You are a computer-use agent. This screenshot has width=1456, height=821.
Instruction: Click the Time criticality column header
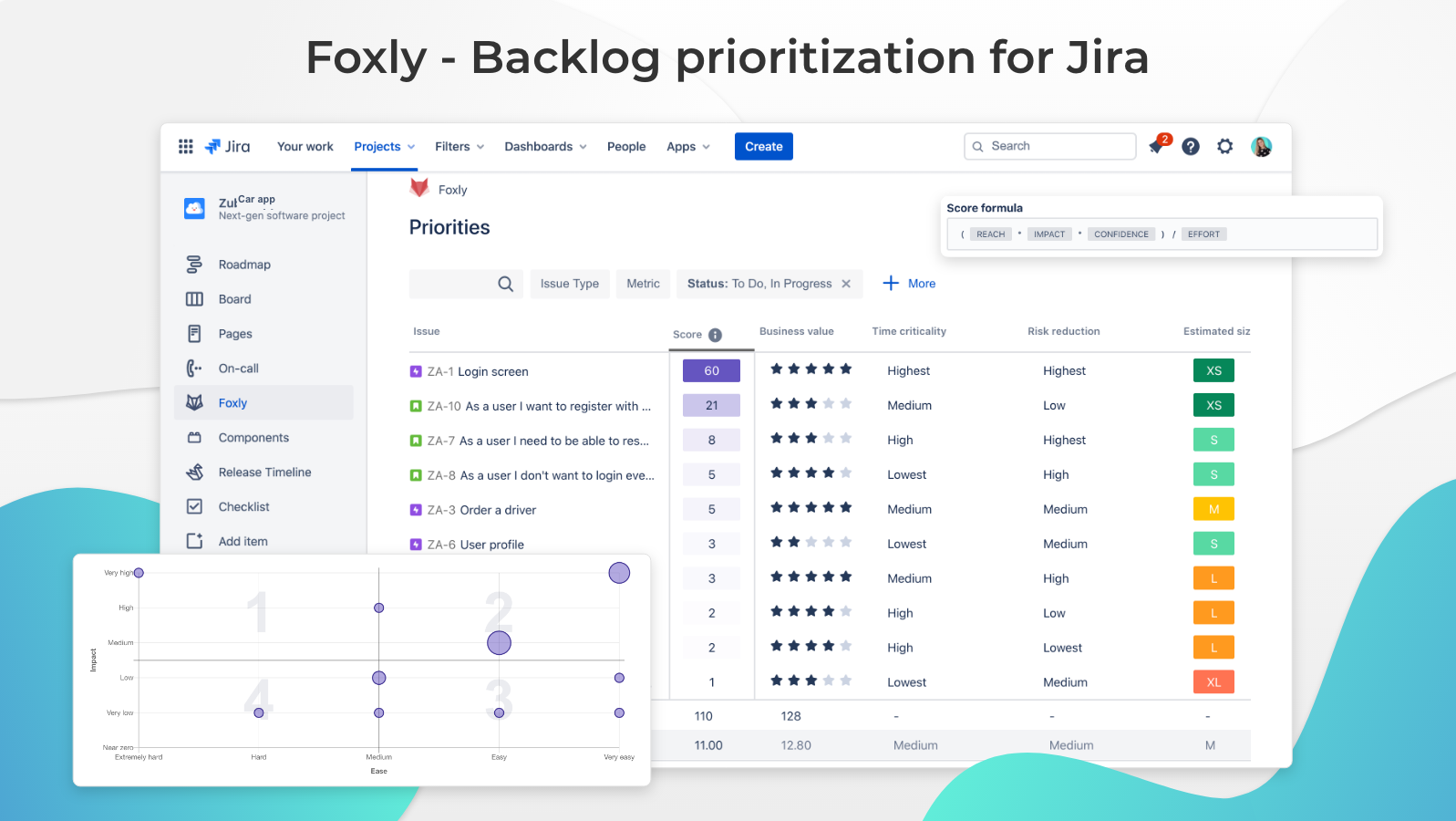(909, 331)
